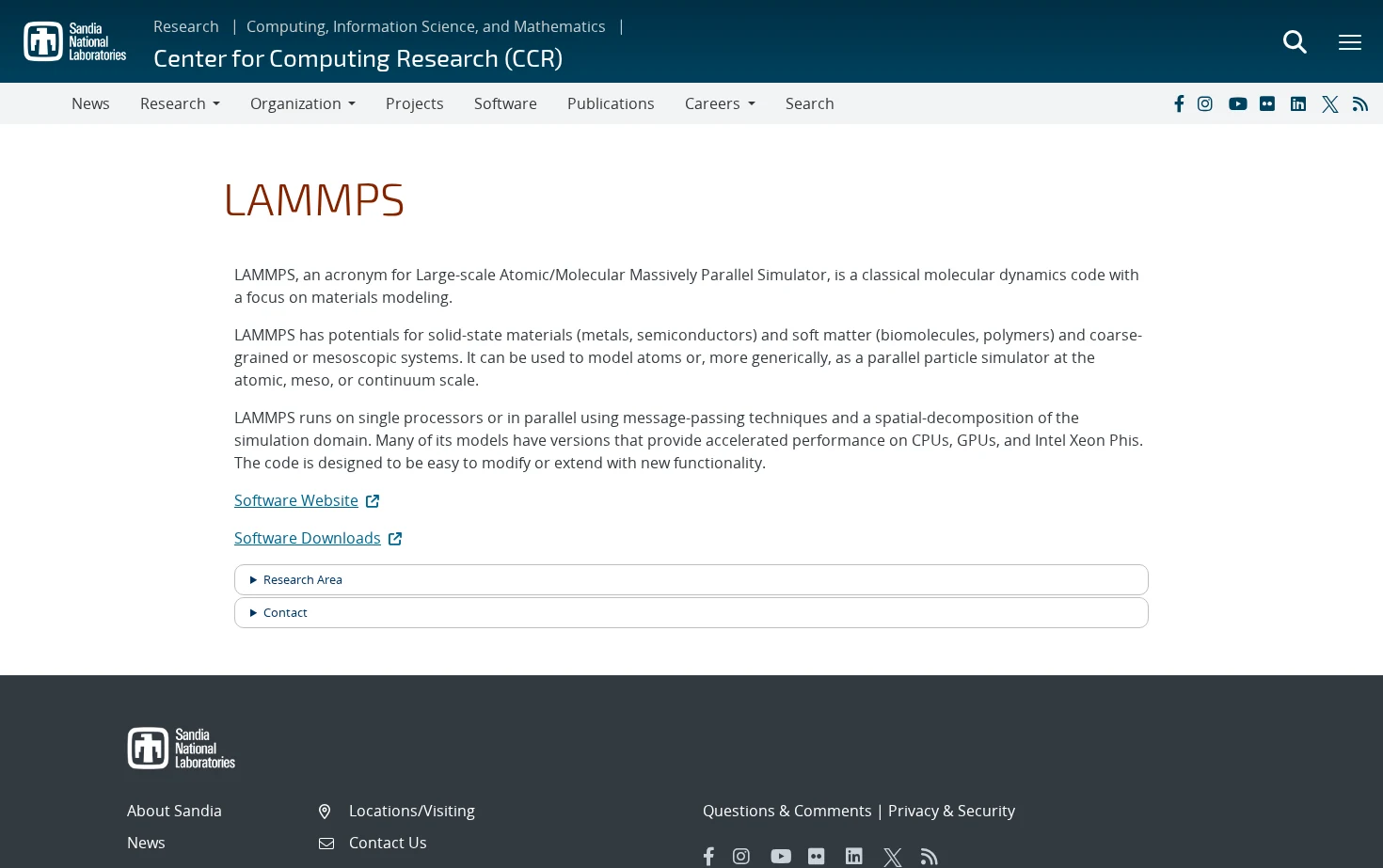Open Instagram icon in top navigation bar

pyautogui.click(x=1205, y=103)
